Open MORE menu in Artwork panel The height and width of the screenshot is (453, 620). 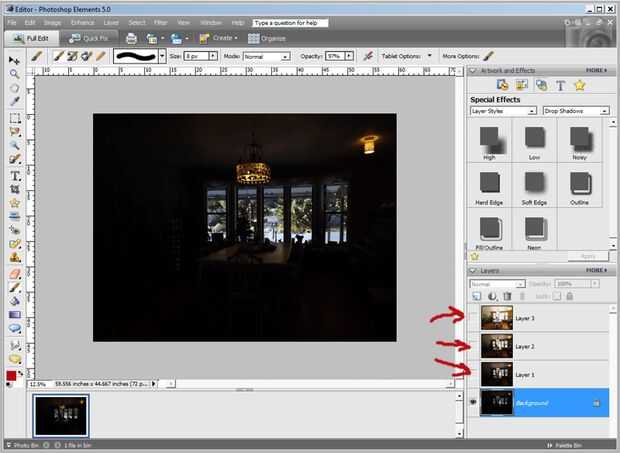pyautogui.click(x=597, y=70)
